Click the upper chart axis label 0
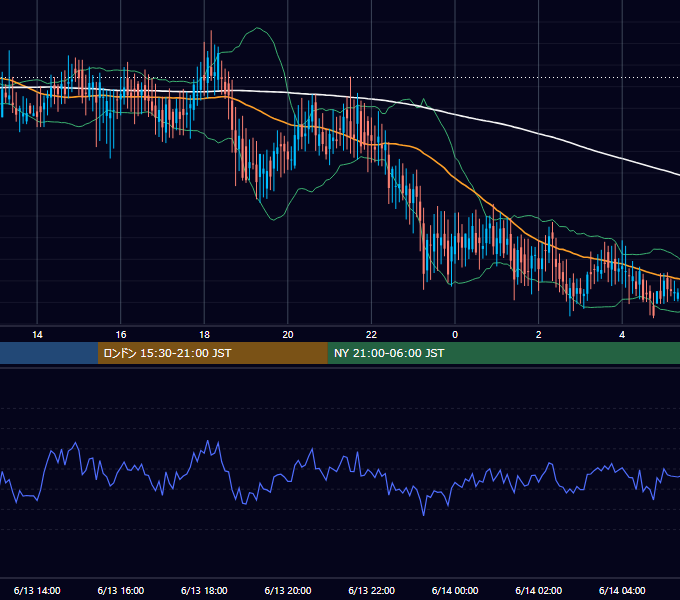Viewport: 680px width, 600px height. click(455, 335)
